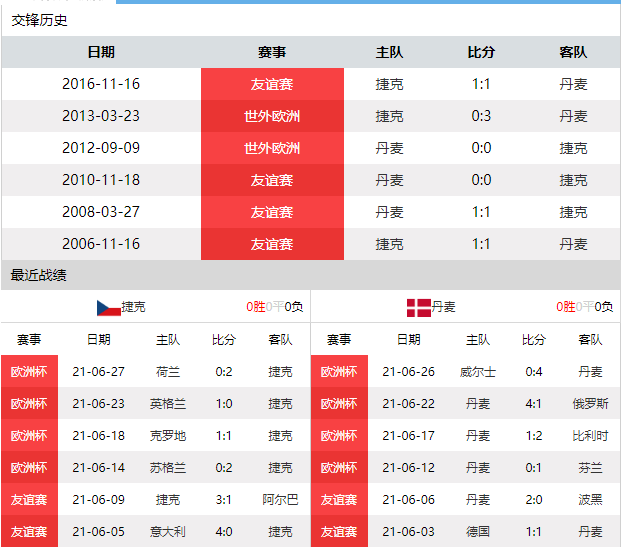
Task: Select date 2010-11-18 in history
Action: coord(101,180)
